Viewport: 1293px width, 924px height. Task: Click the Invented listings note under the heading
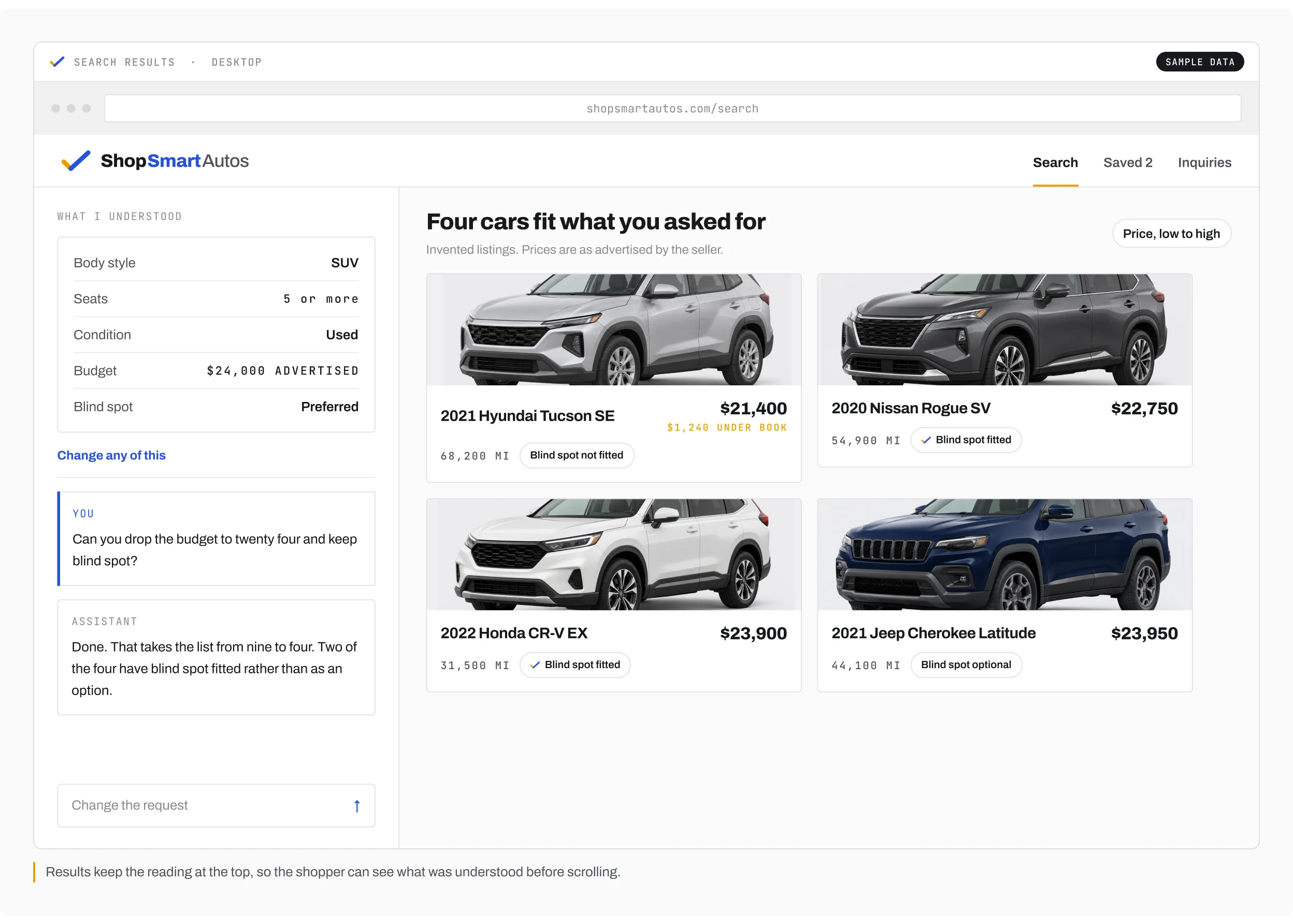(574, 250)
